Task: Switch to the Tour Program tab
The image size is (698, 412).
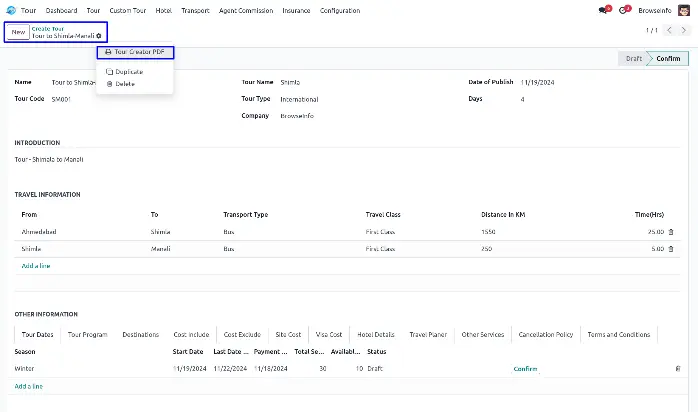Action: [88, 334]
